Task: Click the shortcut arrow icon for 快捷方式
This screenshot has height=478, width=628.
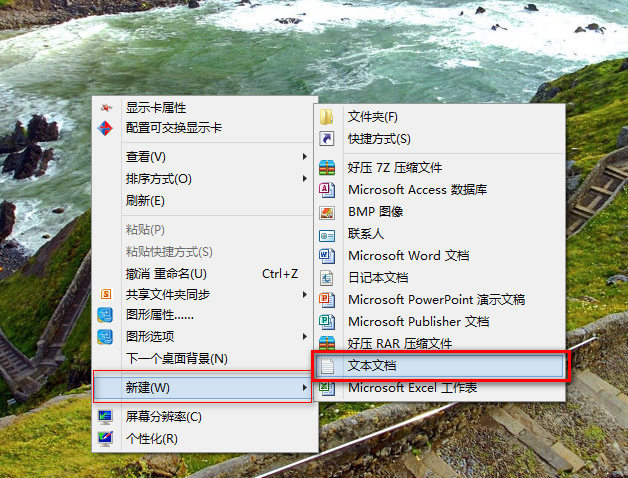Action: point(327,139)
